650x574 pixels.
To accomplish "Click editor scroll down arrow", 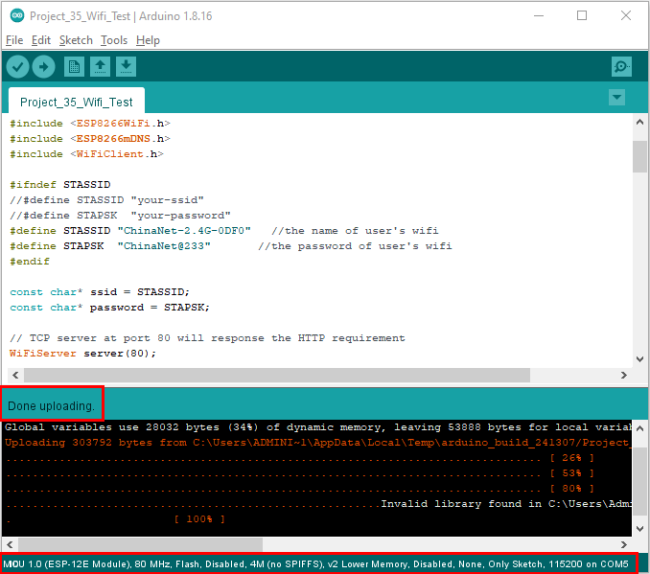I will point(640,359).
